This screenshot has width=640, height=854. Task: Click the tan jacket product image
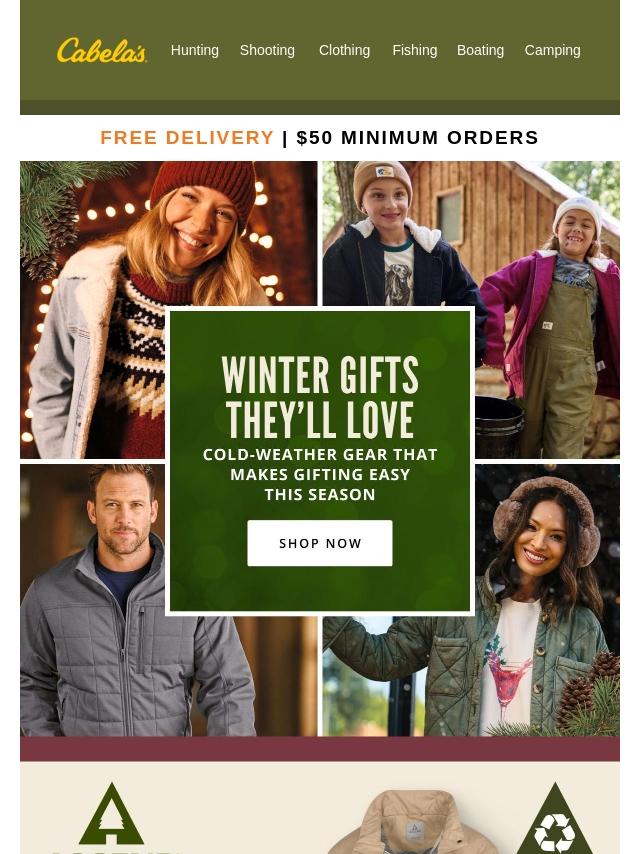coord(412,822)
